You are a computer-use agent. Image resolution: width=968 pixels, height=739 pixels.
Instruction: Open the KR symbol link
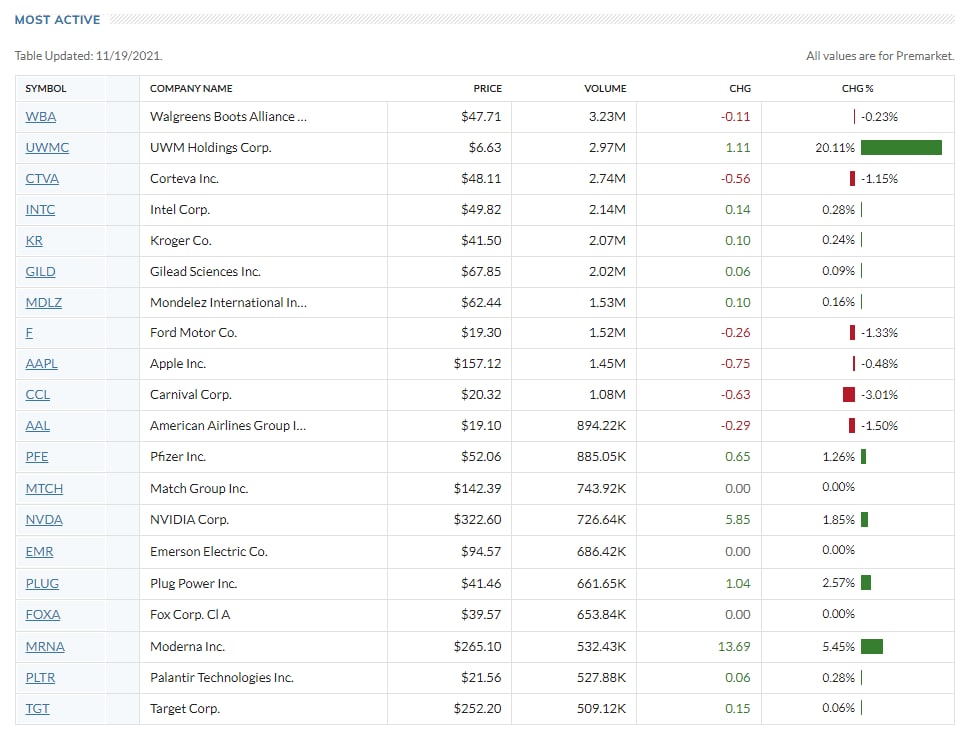tap(34, 240)
